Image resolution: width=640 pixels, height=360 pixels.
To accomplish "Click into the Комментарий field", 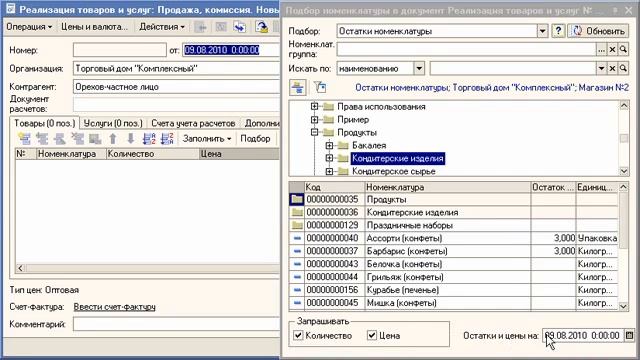I will pos(176,324).
